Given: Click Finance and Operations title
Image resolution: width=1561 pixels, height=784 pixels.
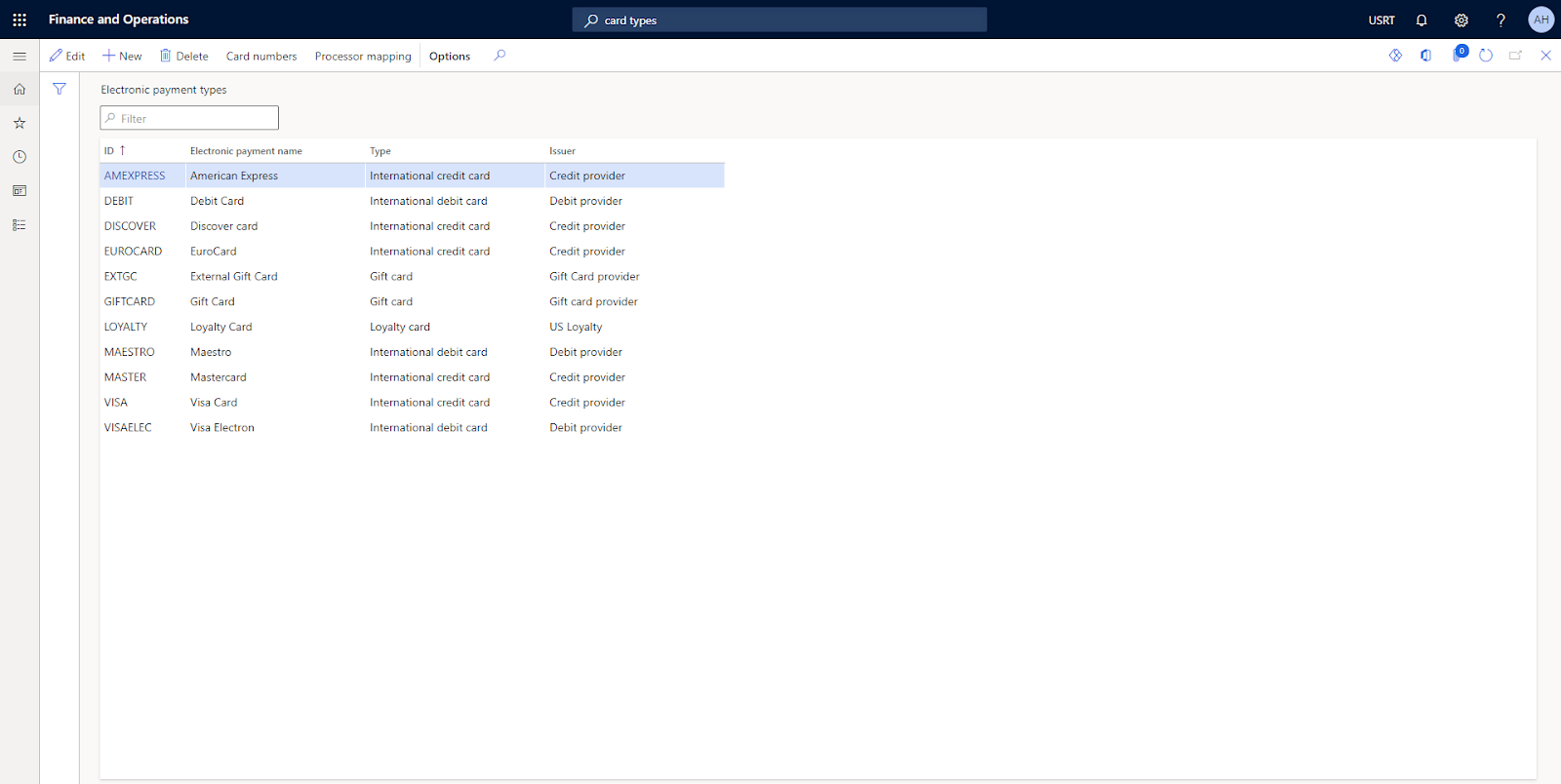Looking at the screenshot, I should [x=119, y=20].
